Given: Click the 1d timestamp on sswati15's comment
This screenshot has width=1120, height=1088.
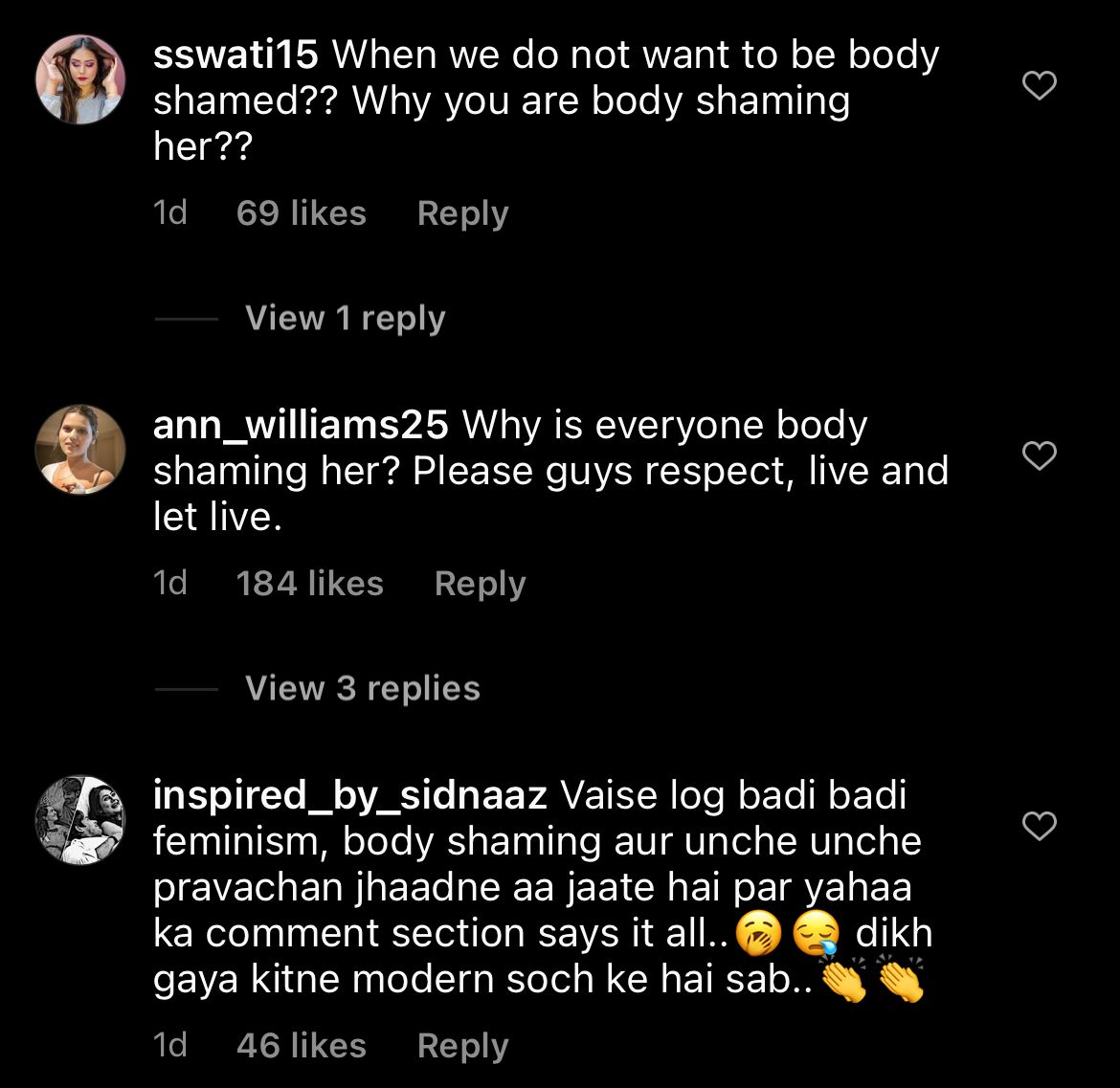Looking at the screenshot, I should pyautogui.click(x=170, y=213).
